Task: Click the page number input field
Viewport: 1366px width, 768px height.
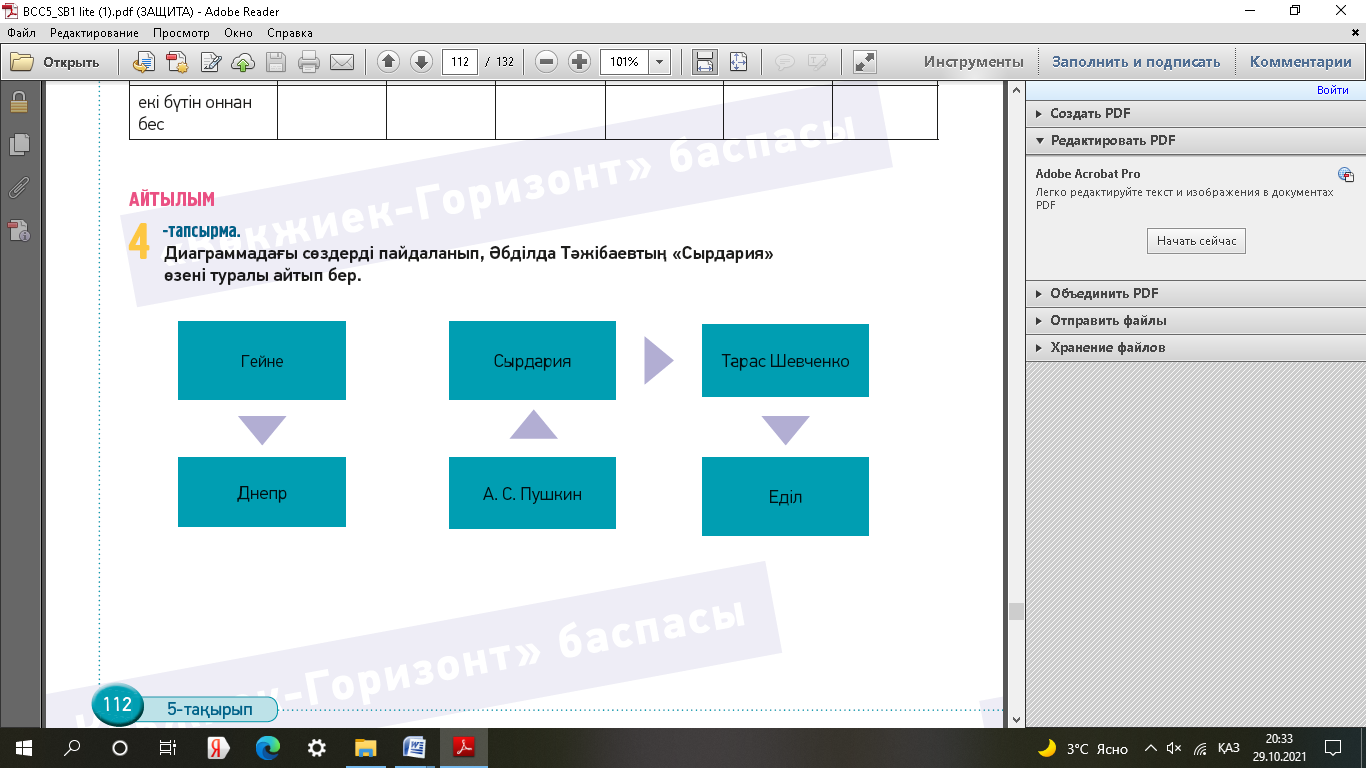Action: click(459, 62)
